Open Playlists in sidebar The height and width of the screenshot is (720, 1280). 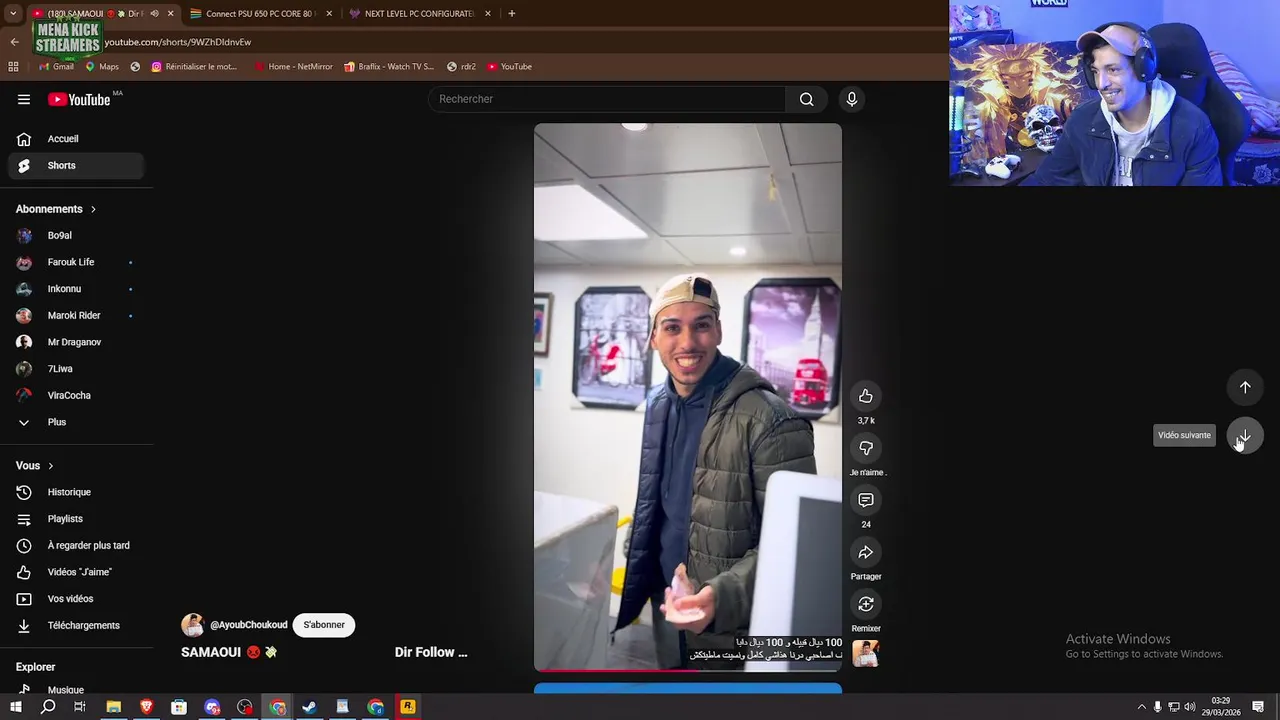coord(76,519)
